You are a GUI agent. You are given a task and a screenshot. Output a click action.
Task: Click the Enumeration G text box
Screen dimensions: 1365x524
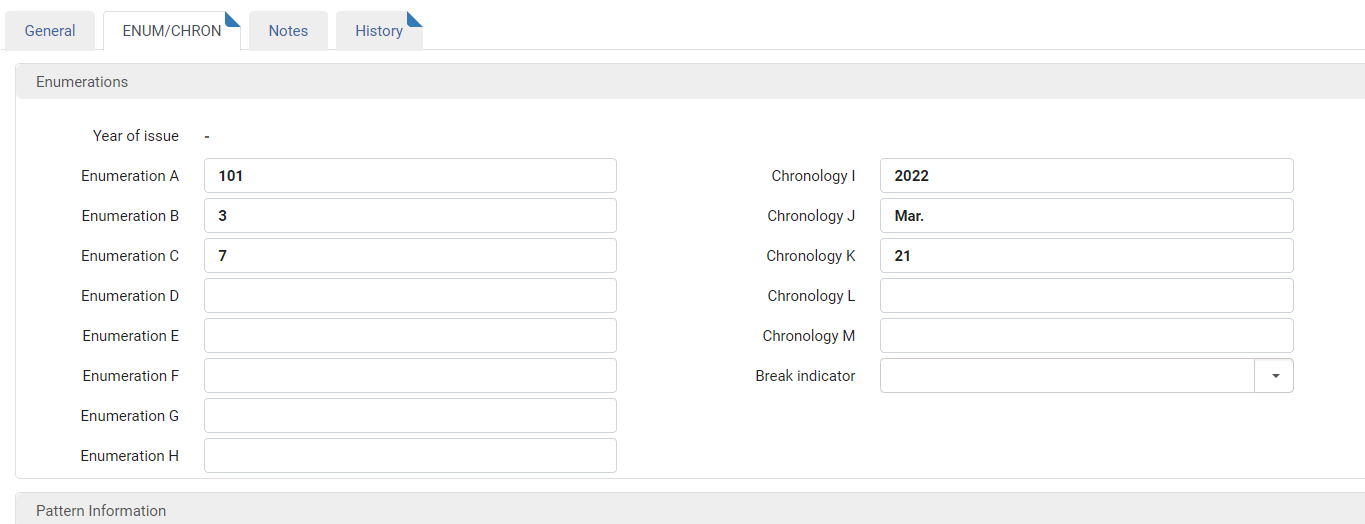coord(410,416)
